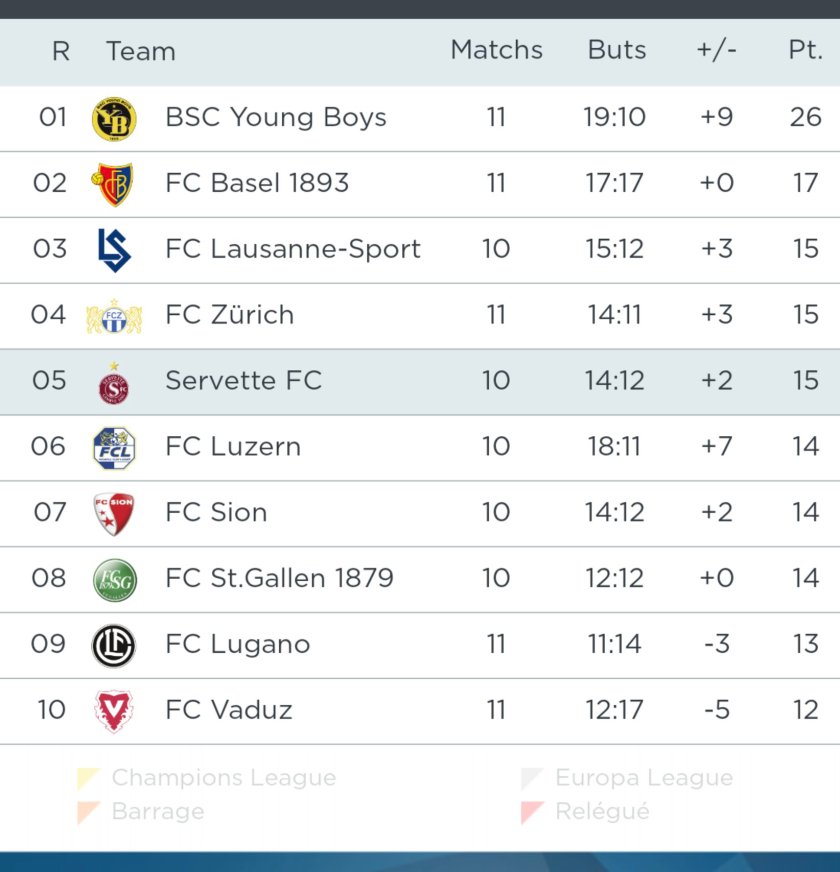840x872 pixels.
Task: Click the Champions League yellow legend marker
Action: coord(88,778)
